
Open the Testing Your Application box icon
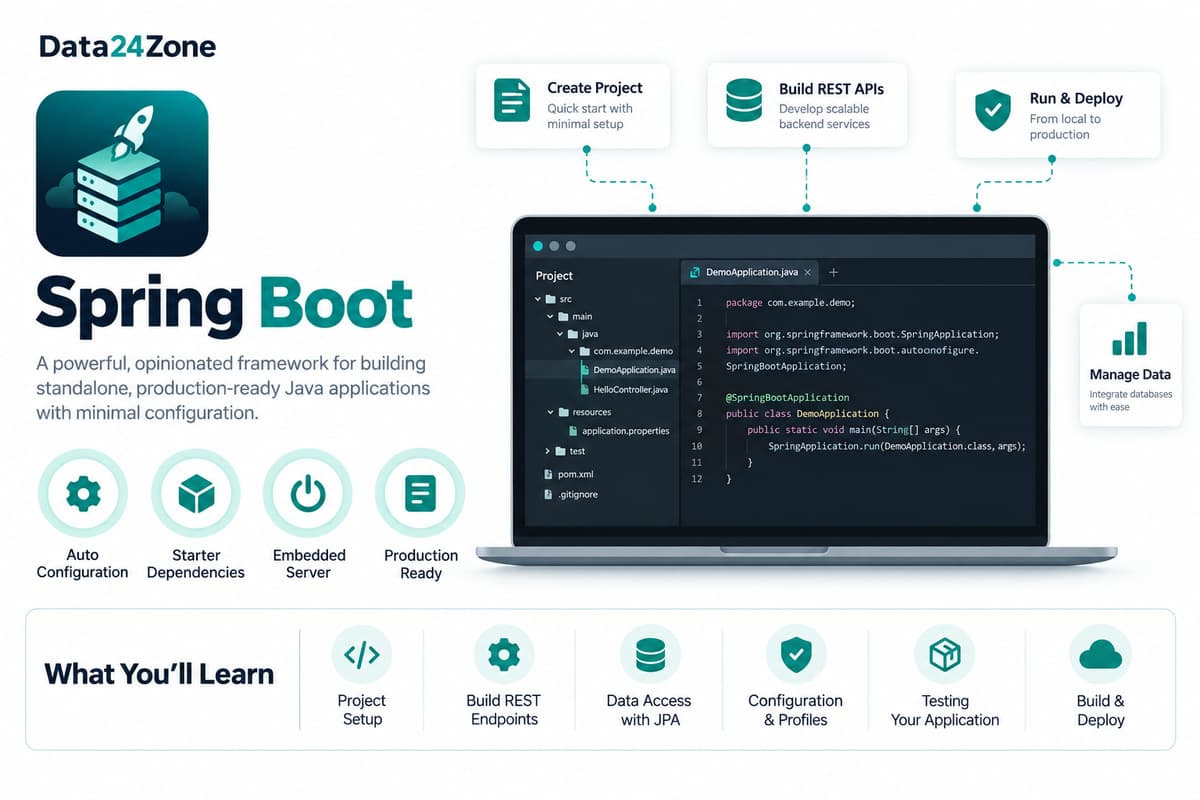point(945,655)
